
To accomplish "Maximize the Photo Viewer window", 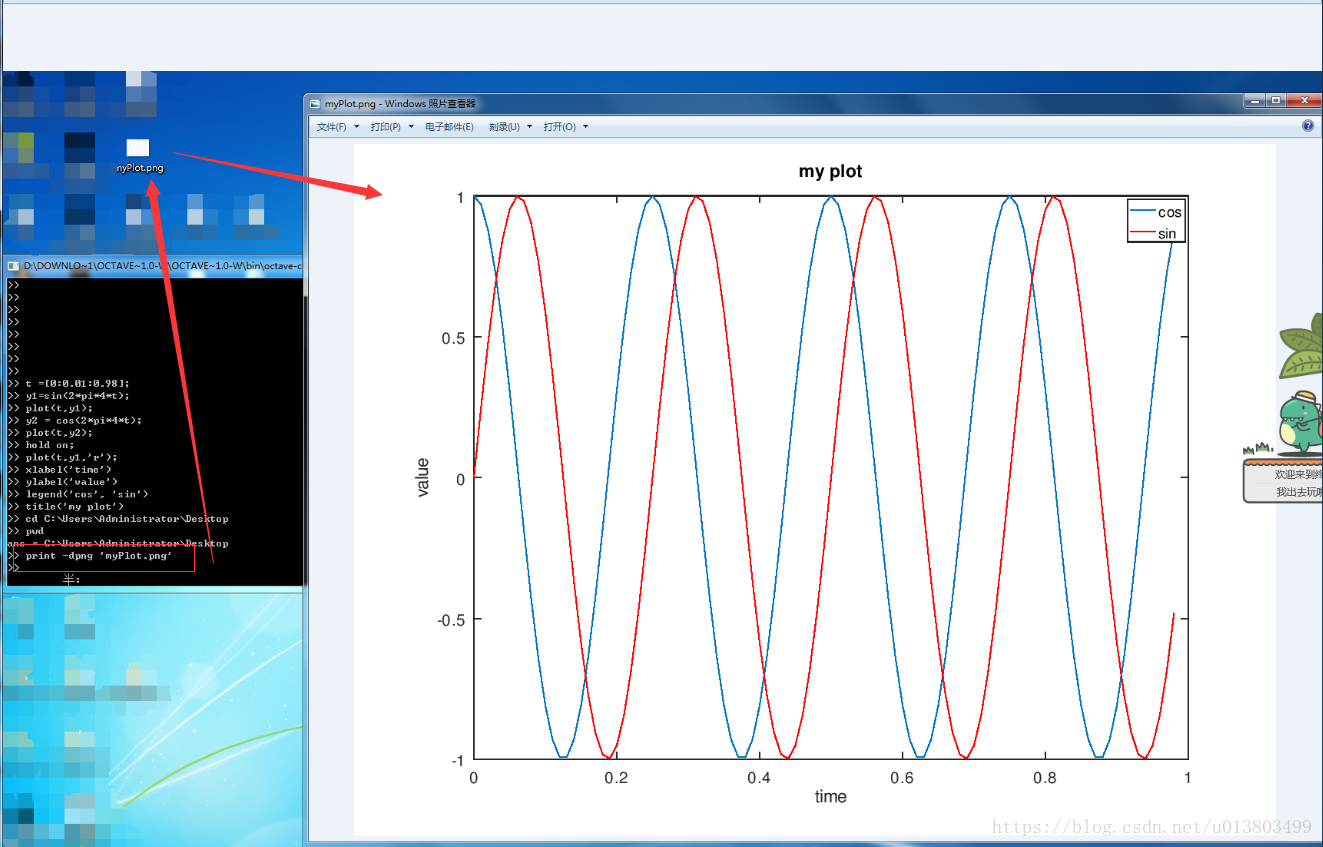I will 1276,100.
